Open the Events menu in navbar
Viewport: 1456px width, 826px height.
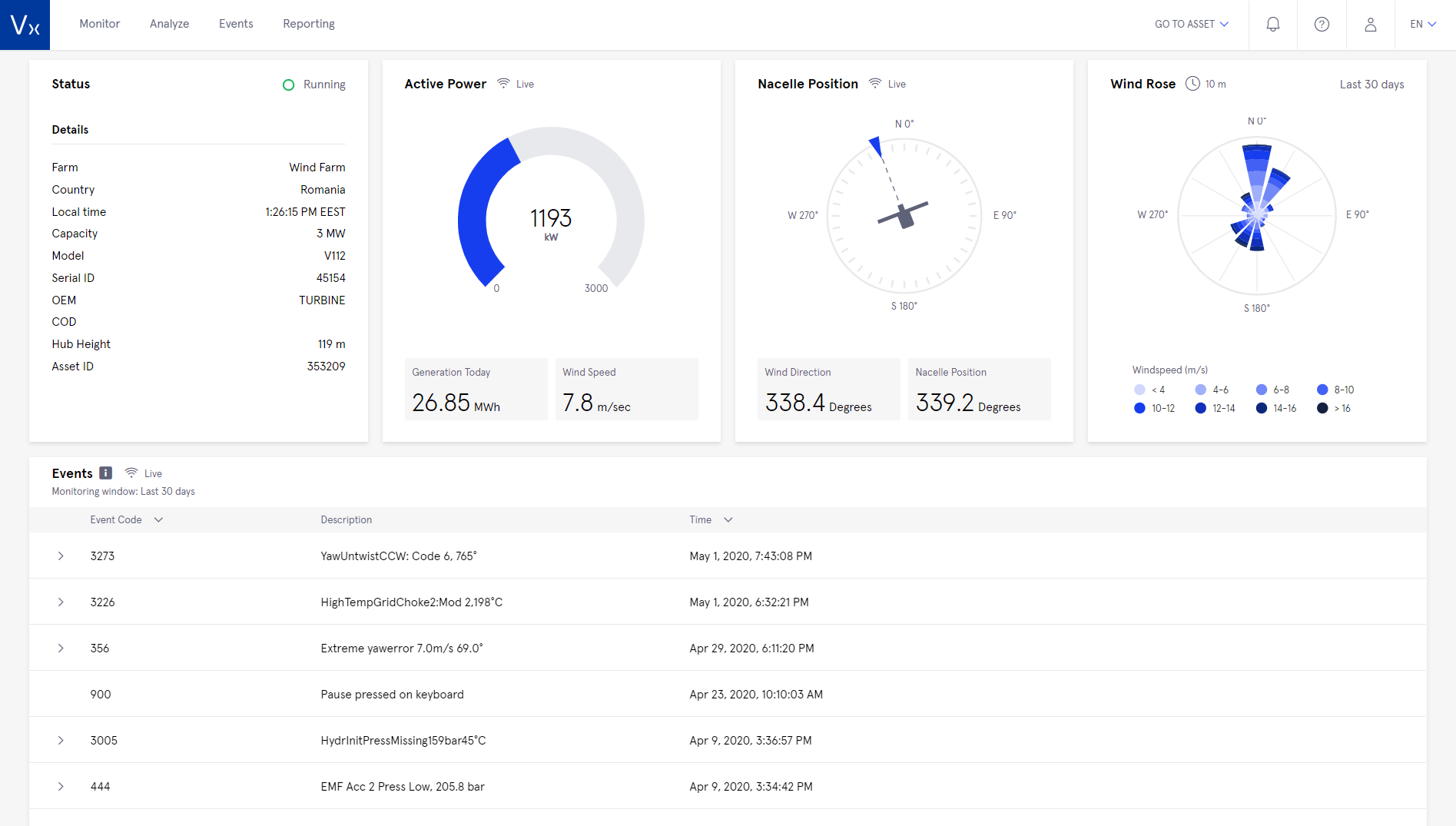236,24
